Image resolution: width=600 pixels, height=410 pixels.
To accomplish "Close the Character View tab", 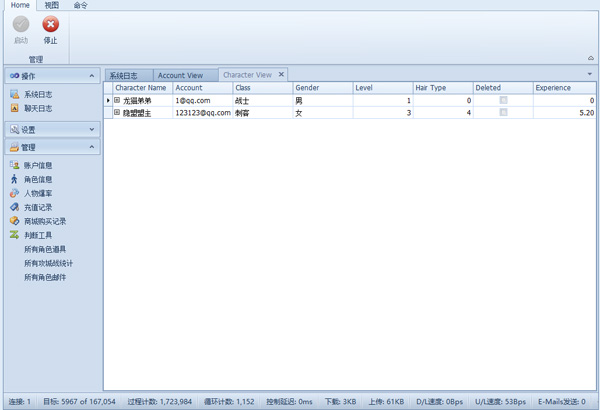I will pyautogui.click(x=281, y=74).
